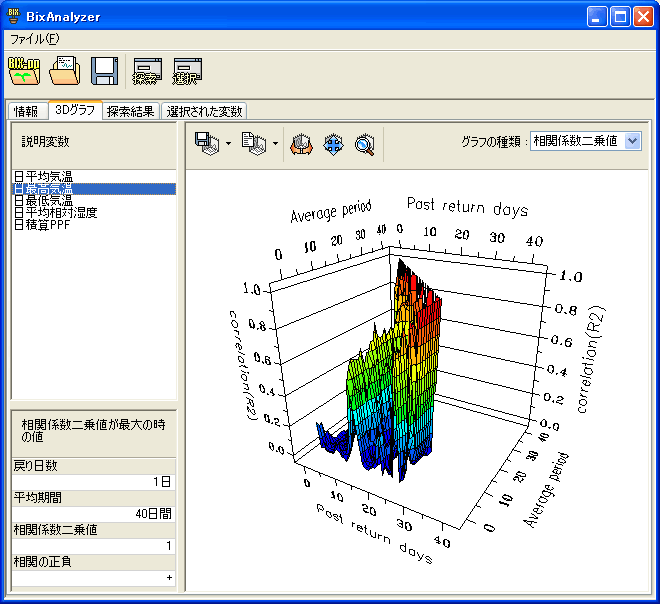Click the 選択 (select) toolbar icon
Viewport: 660px width, 604px height.
click(187, 72)
